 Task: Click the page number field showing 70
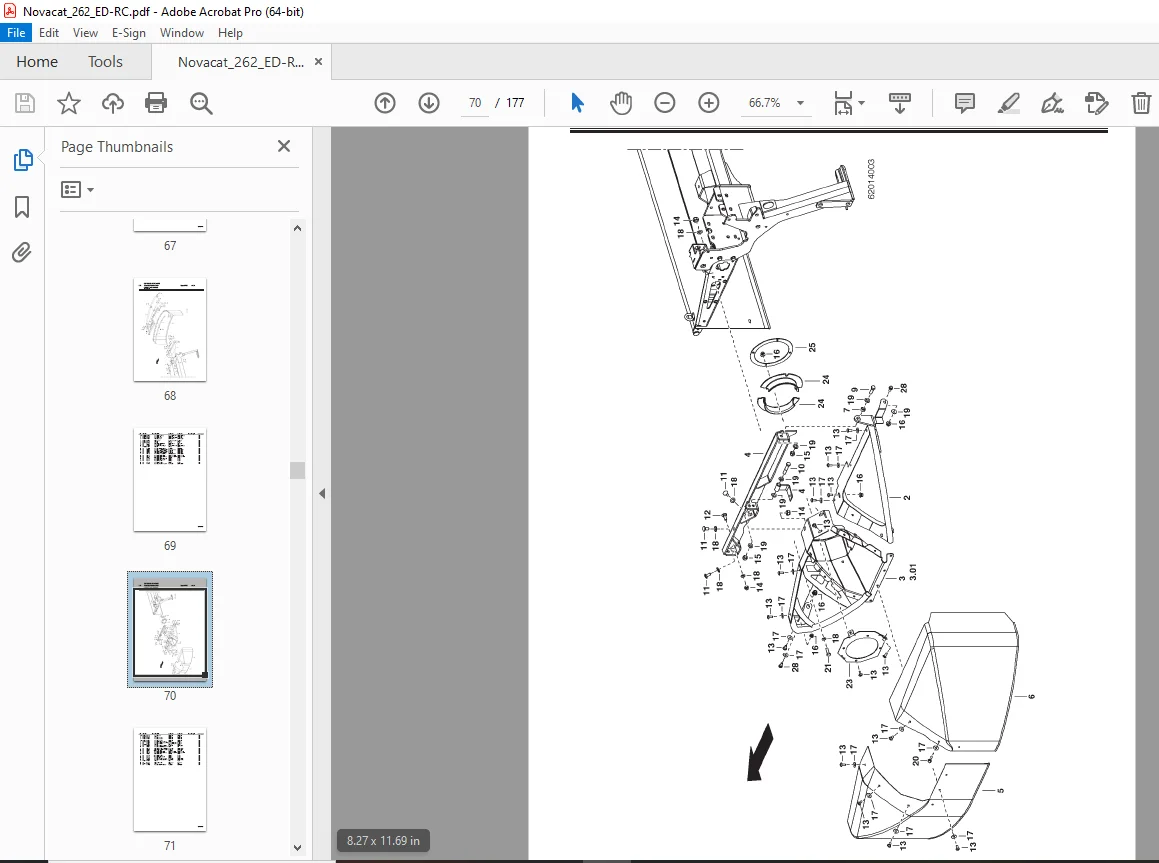click(x=475, y=103)
